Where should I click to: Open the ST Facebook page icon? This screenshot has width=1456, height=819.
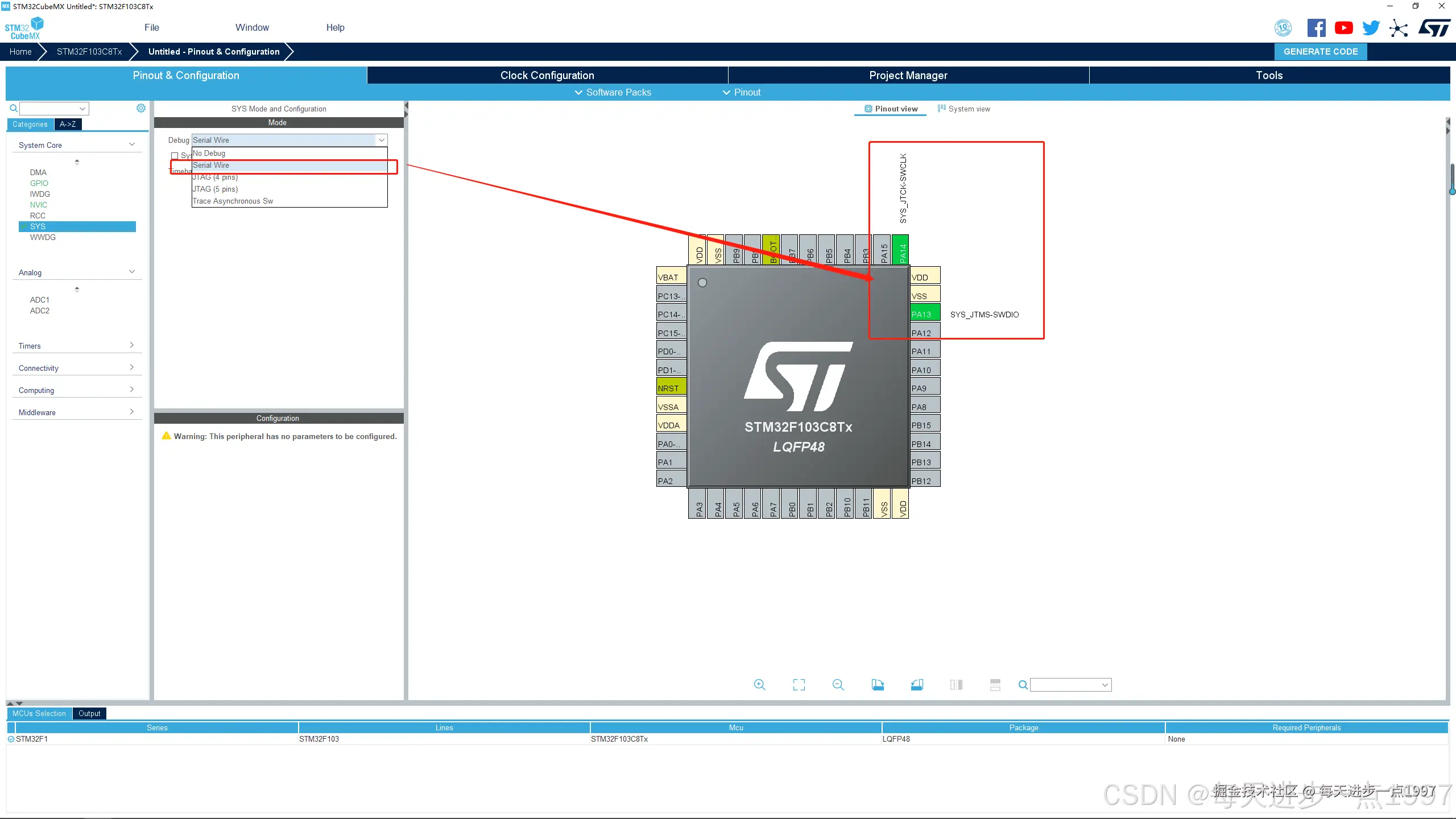coord(1316,28)
